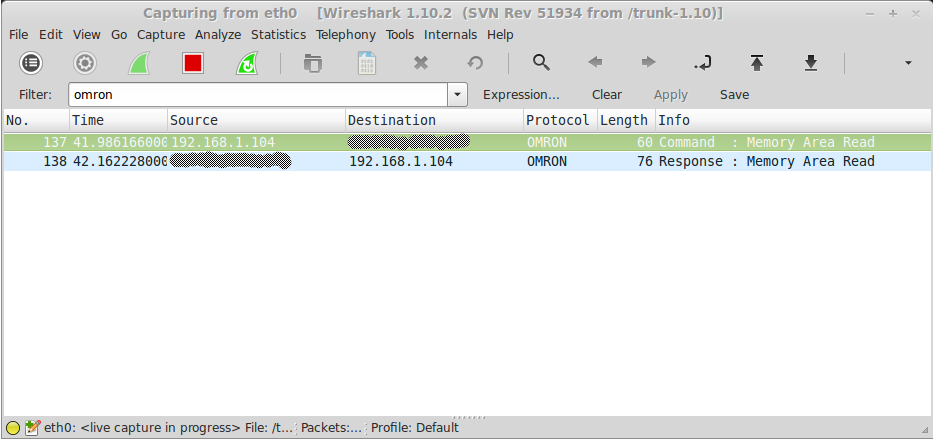This screenshot has height=439, width=933.
Task: Save this capture file toolbar icon
Action: click(x=367, y=62)
